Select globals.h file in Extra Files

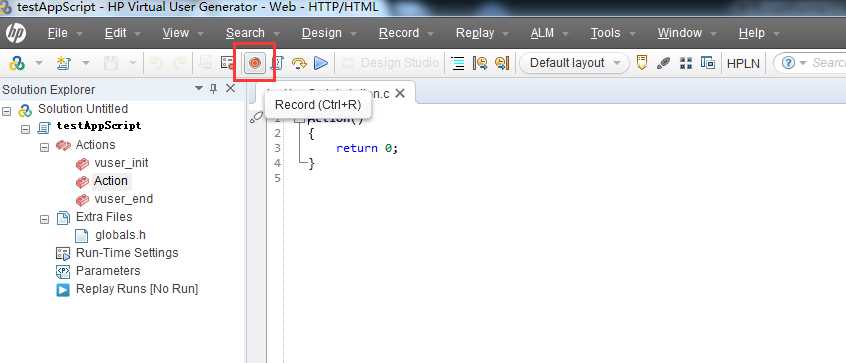click(x=120, y=235)
